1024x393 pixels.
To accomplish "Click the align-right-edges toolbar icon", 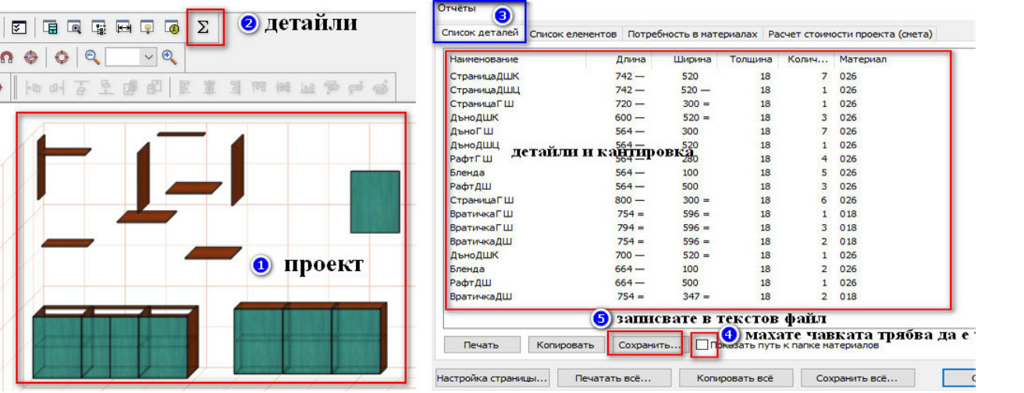I will (x=234, y=86).
